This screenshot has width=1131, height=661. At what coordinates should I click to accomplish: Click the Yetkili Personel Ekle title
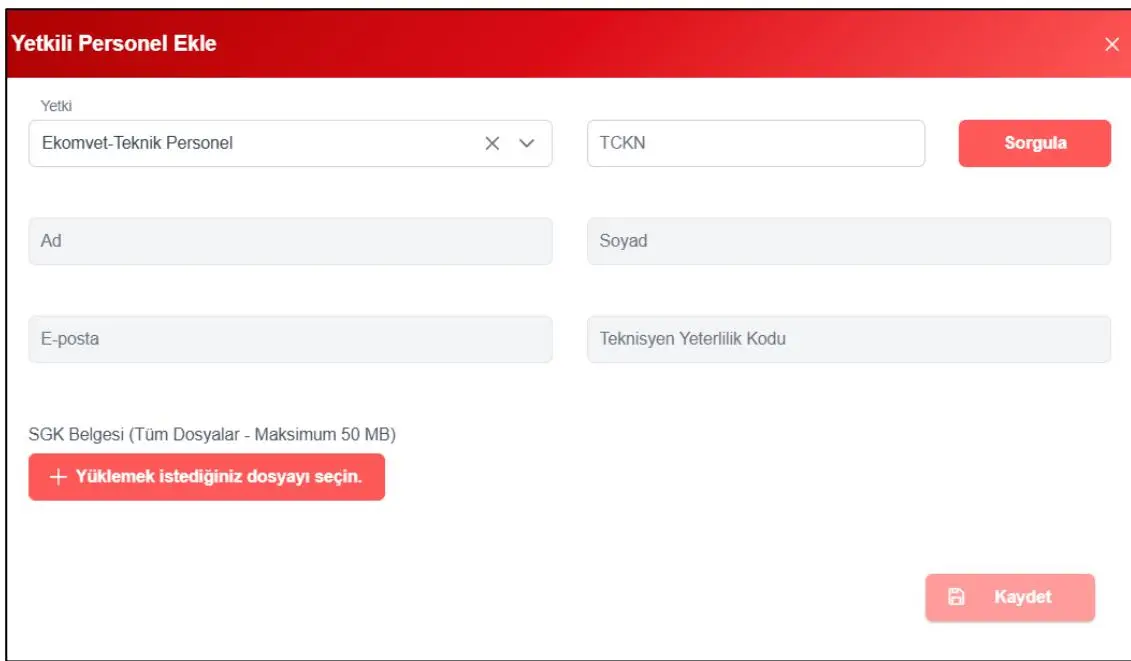click(x=114, y=43)
